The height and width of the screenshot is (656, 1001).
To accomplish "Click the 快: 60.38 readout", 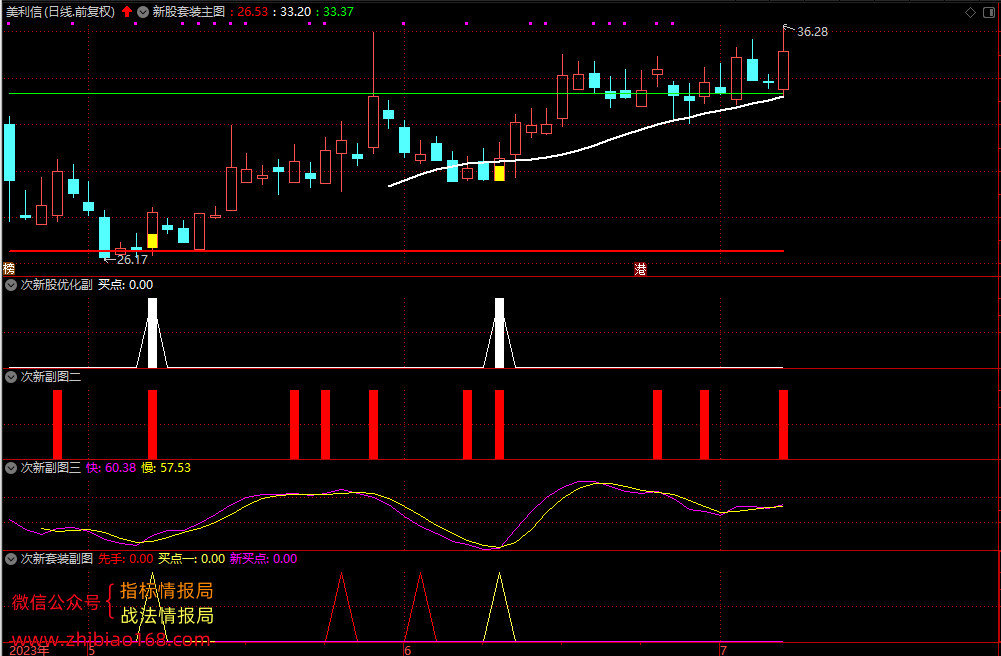I will [111, 468].
